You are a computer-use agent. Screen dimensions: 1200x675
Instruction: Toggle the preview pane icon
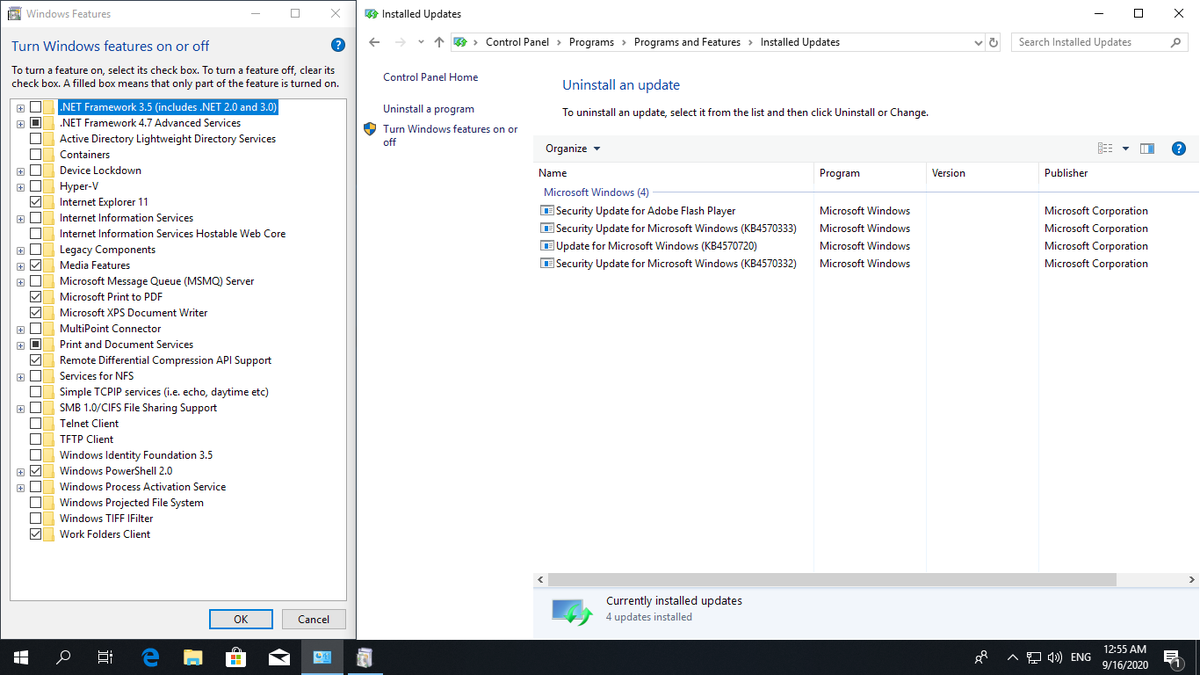[1147, 149]
